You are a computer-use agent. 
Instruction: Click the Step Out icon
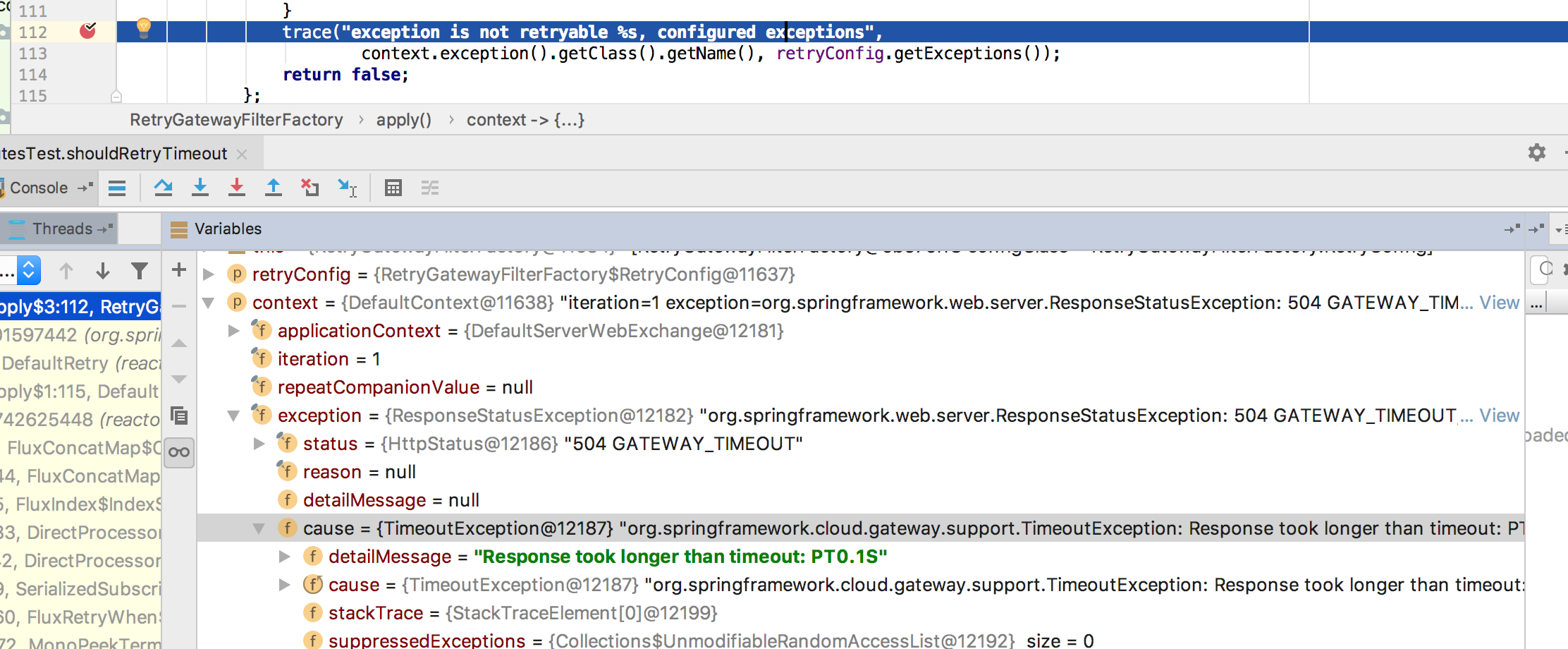tap(274, 188)
